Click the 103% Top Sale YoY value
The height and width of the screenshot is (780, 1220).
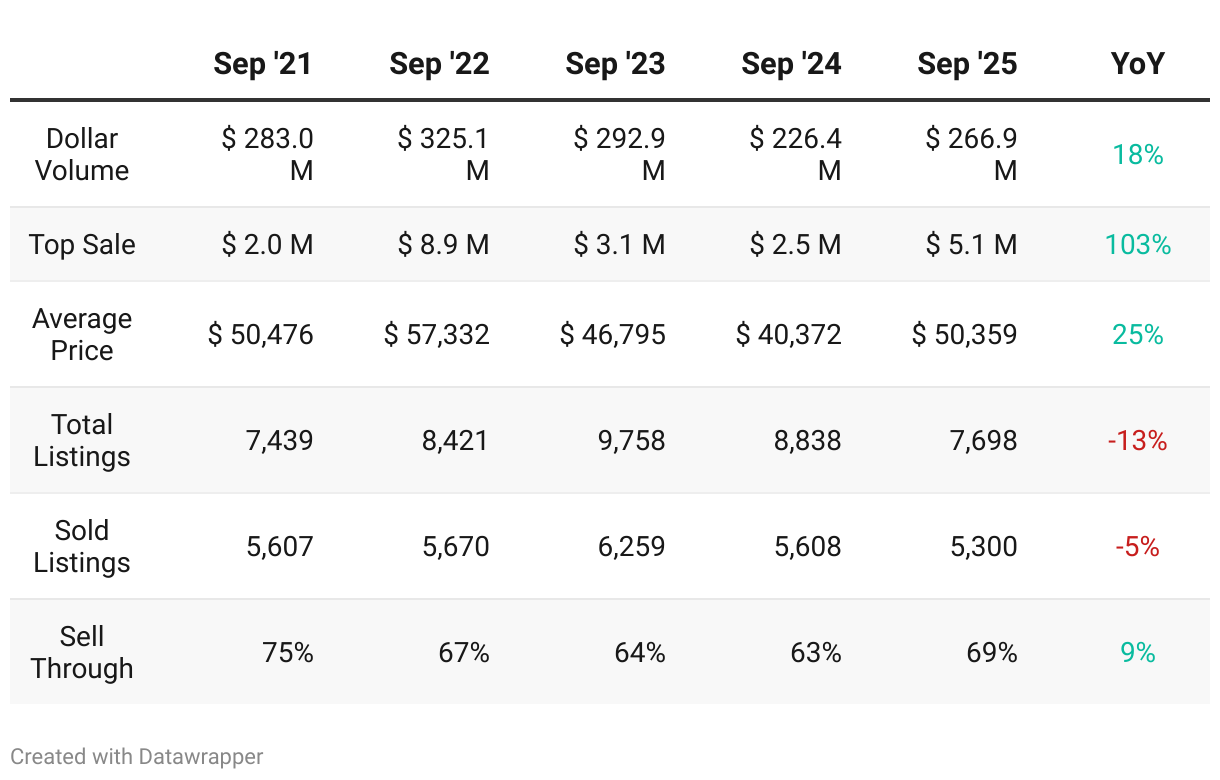click(1138, 245)
